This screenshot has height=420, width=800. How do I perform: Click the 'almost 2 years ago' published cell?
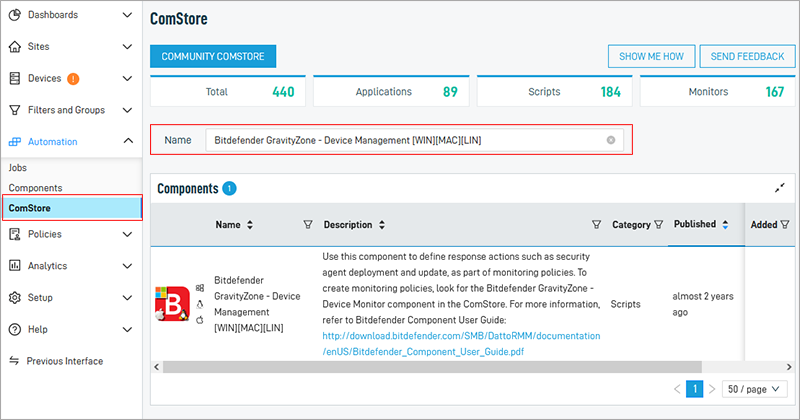tap(703, 304)
